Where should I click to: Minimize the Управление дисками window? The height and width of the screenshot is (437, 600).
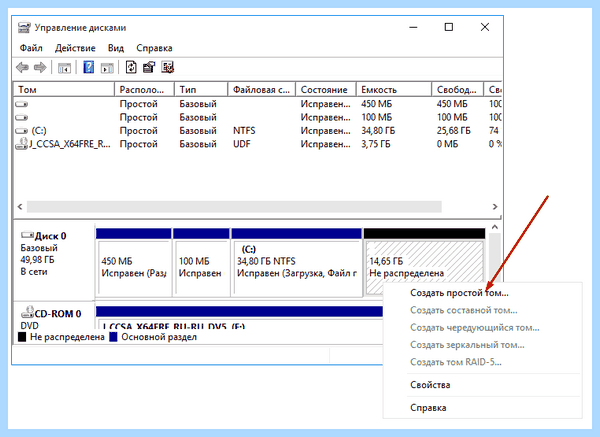(x=413, y=27)
